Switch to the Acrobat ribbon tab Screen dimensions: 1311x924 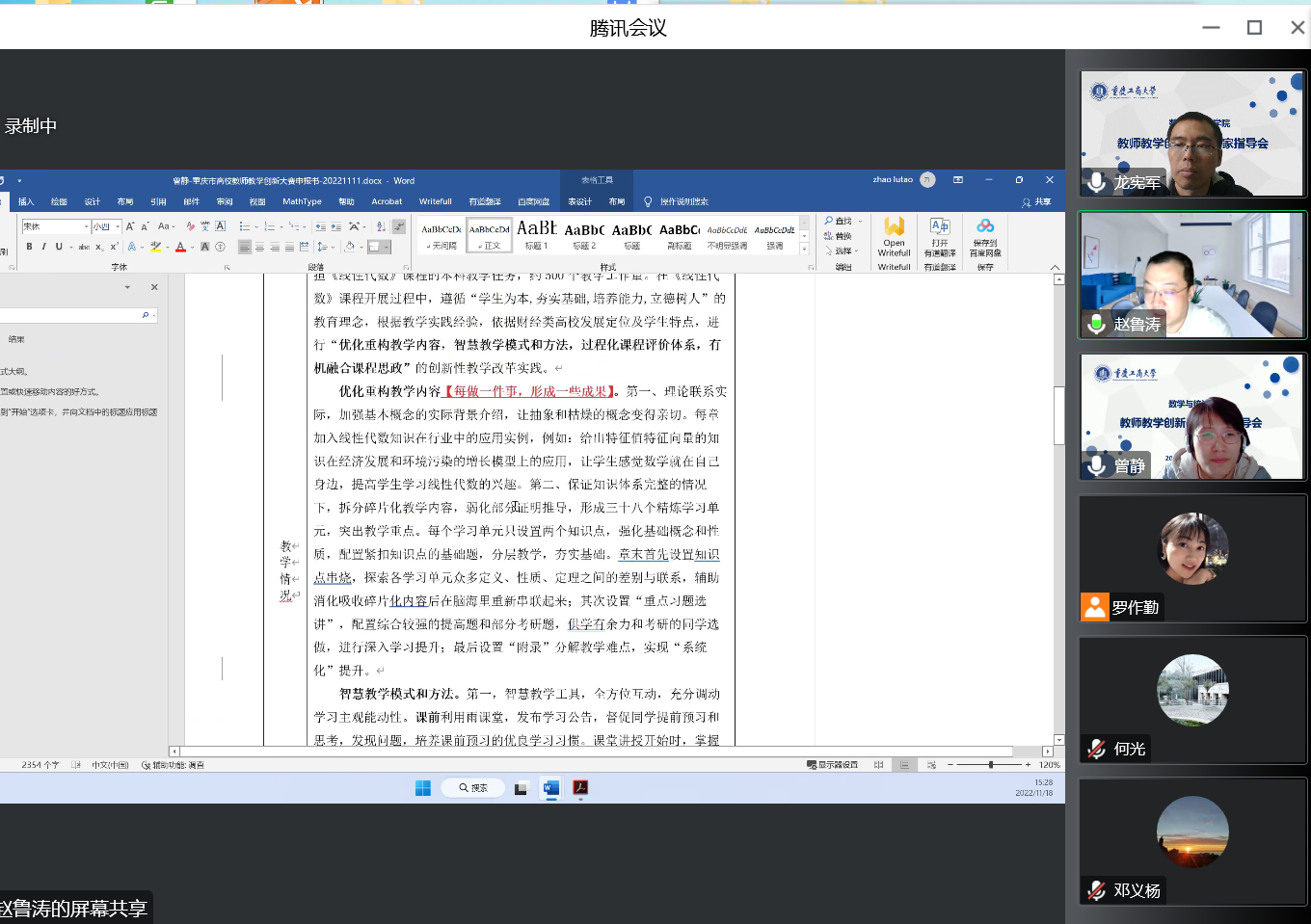click(x=387, y=201)
